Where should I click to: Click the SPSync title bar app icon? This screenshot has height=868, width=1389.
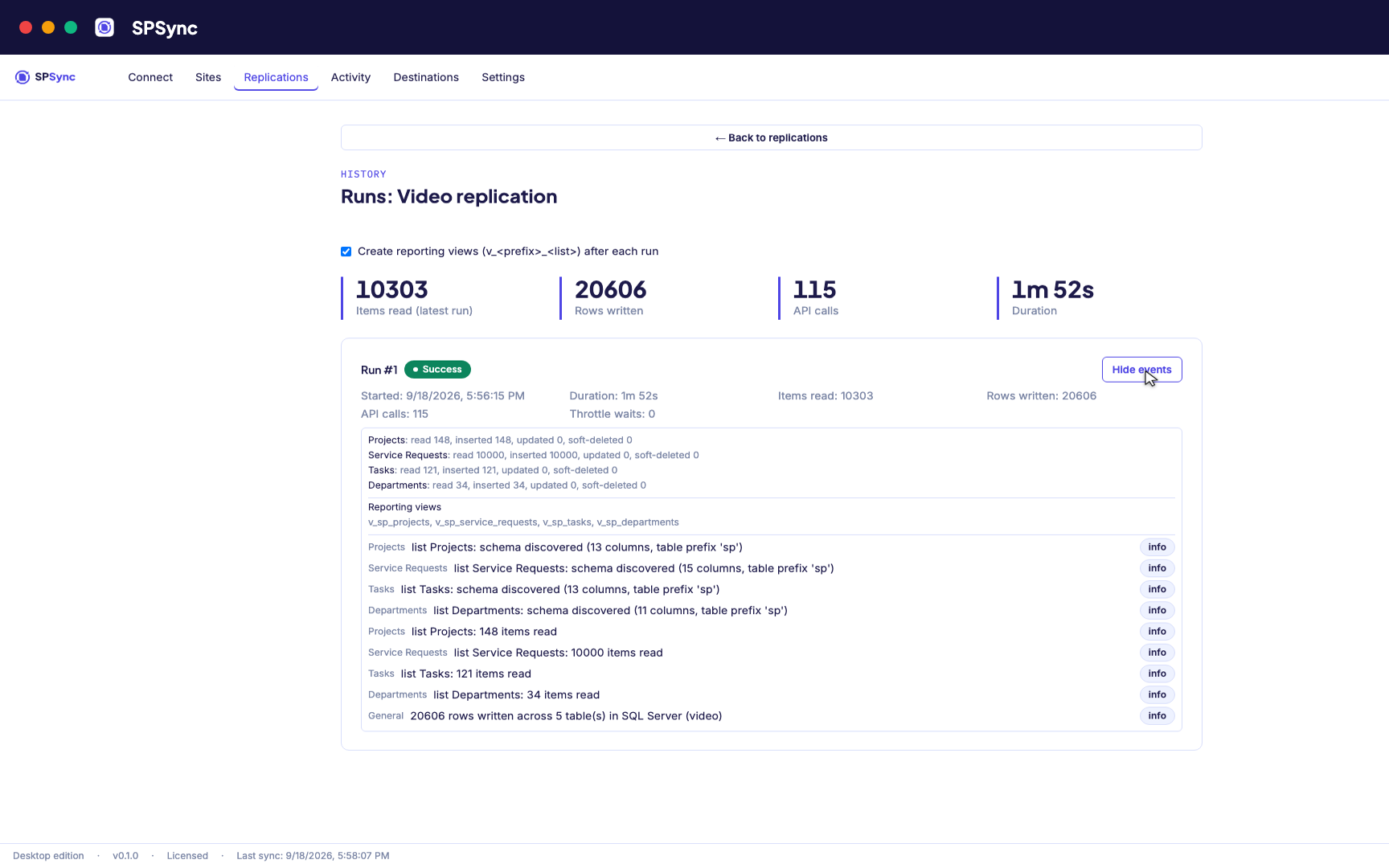pyautogui.click(x=104, y=27)
